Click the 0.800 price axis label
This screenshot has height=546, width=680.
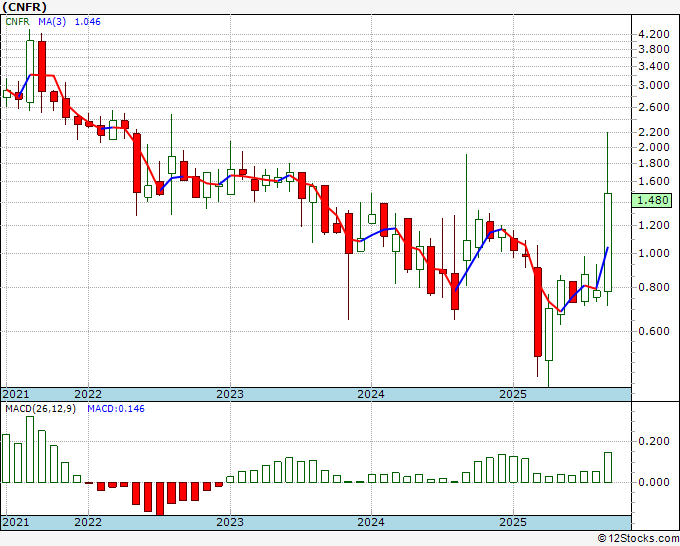654,288
